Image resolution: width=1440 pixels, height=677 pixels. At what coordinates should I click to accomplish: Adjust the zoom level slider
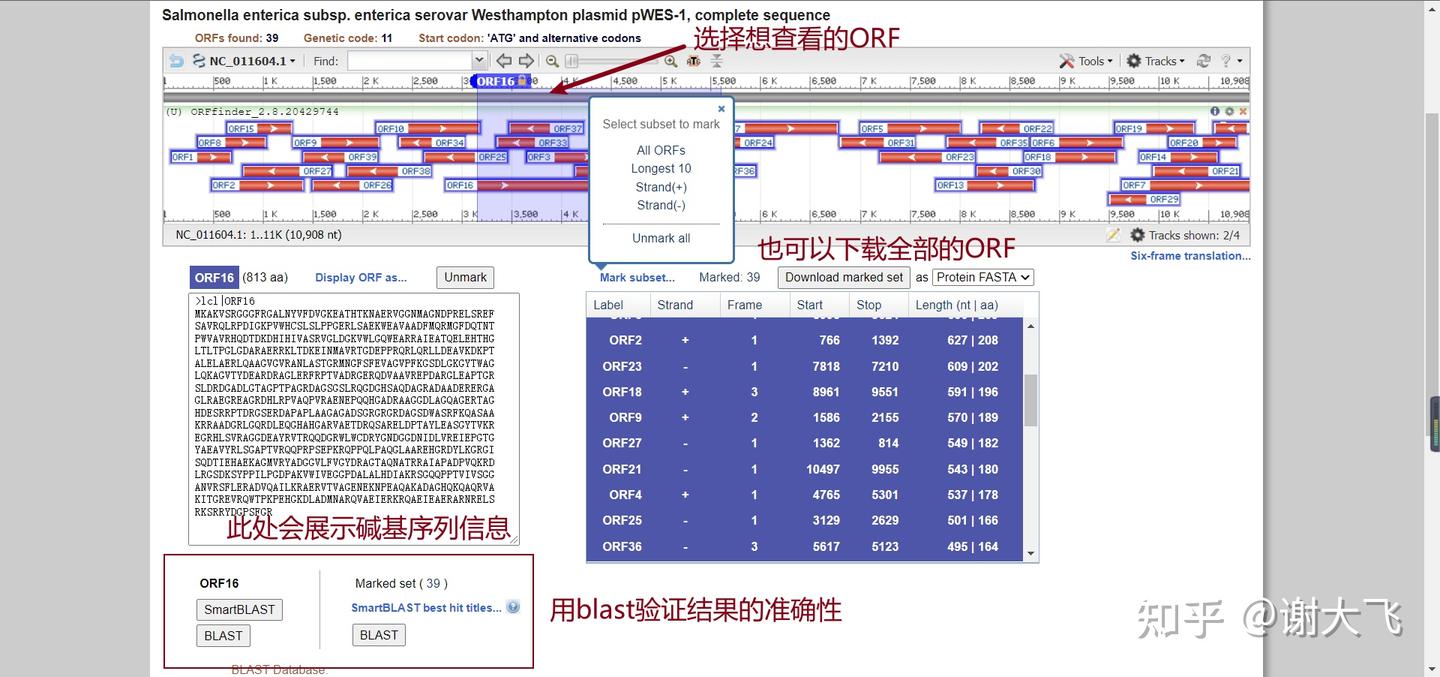point(572,61)
